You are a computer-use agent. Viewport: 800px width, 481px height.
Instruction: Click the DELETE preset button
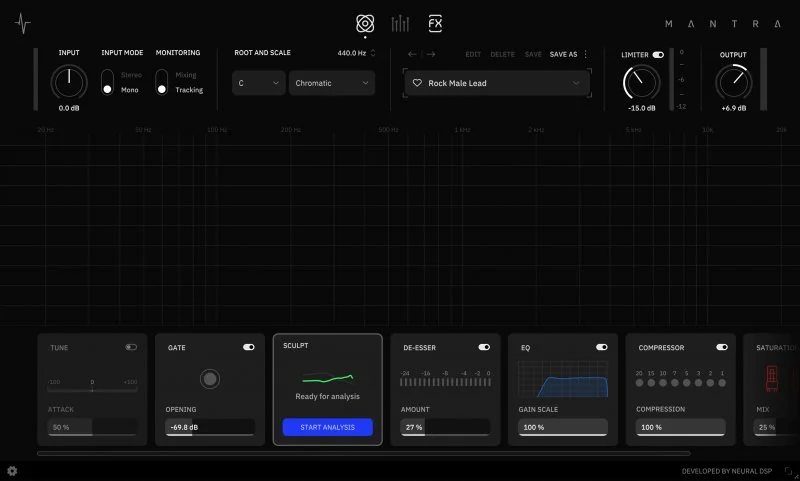coord(503,54)
